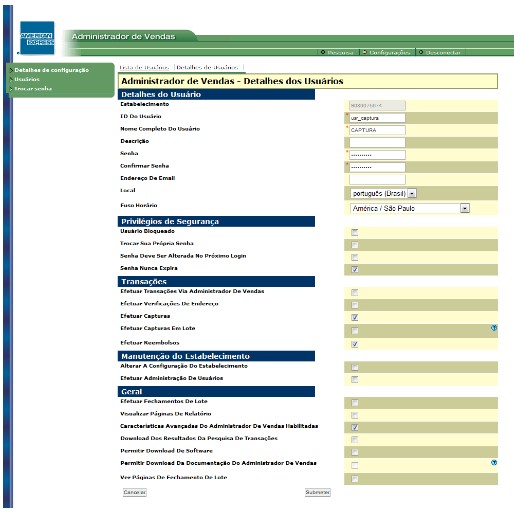Click the Detalhes do Usuário section header

click(216, 94)
